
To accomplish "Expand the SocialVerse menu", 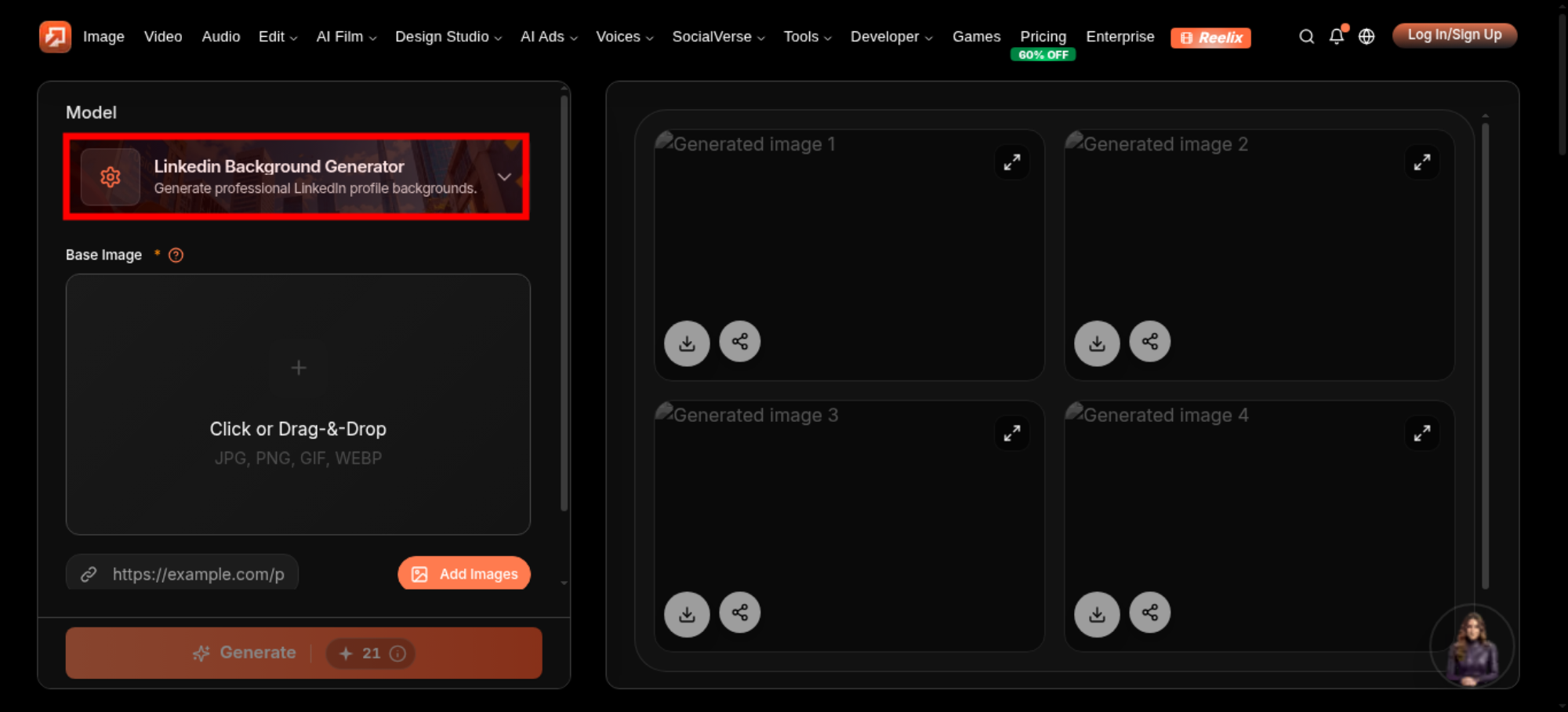I will 719,37.
